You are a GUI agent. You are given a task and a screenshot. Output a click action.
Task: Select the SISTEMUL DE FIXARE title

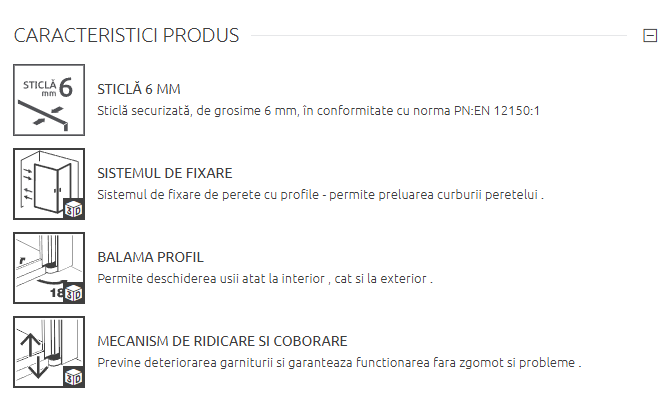(165, 173)
